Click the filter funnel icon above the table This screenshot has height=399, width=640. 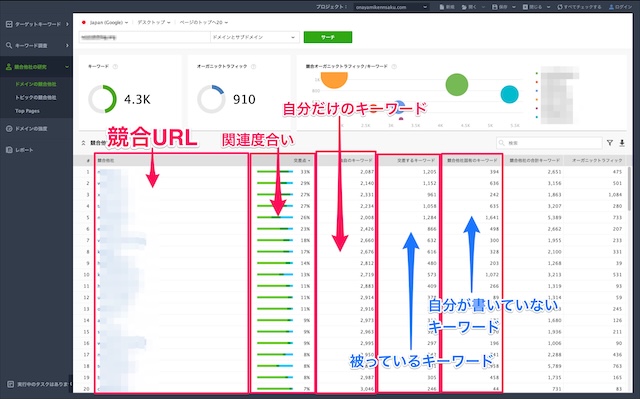[x=609, y=143]
